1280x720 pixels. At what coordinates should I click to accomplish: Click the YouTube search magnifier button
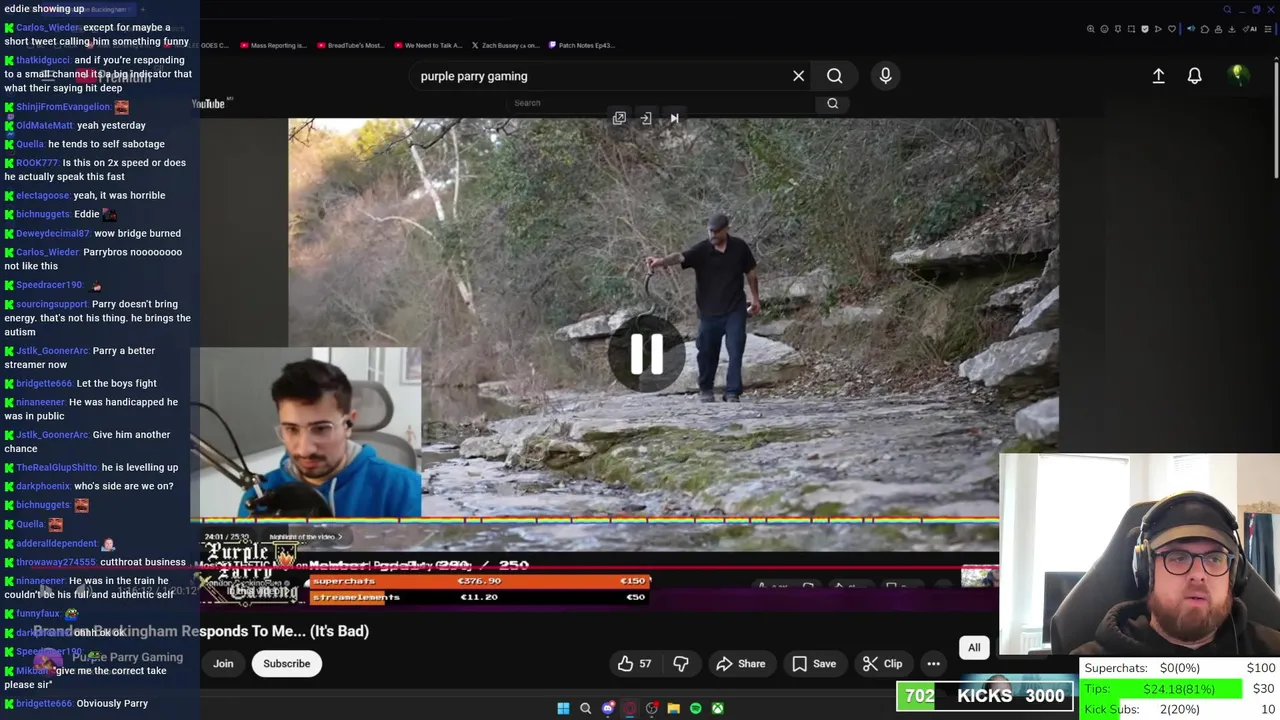(834, 76)
